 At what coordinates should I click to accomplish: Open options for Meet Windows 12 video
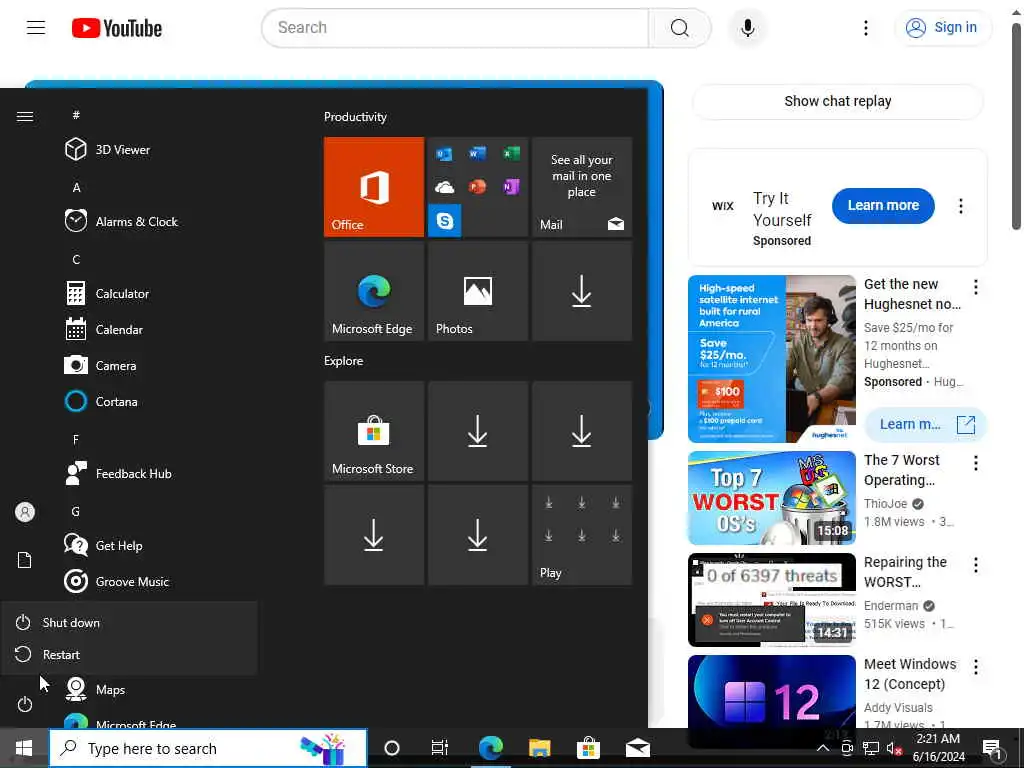pos(975,667)
